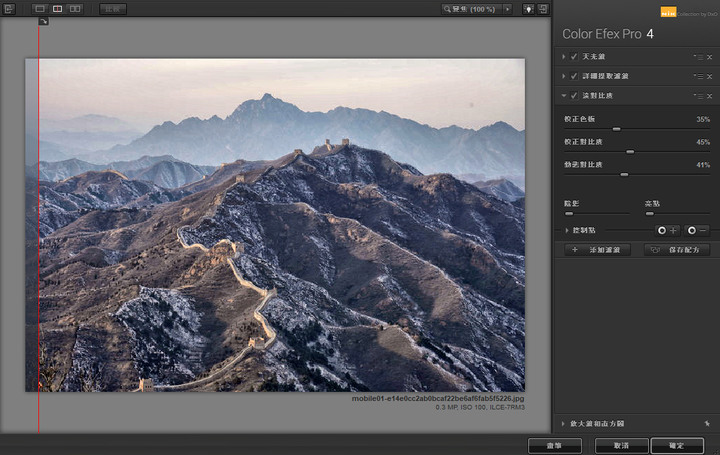
Task: Expand the 詳細提取濾鏡 filter section
Action: click(563, 76)
